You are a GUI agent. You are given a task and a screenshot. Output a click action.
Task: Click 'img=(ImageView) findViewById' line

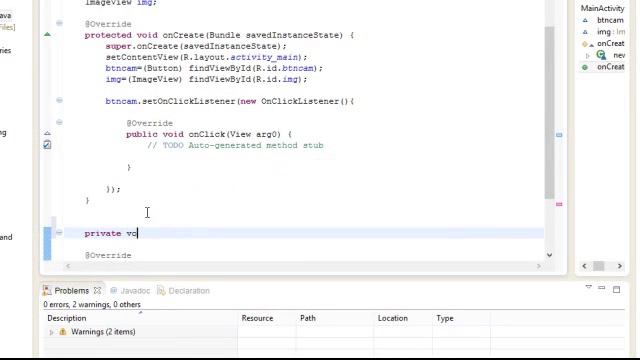pos(206,79)
